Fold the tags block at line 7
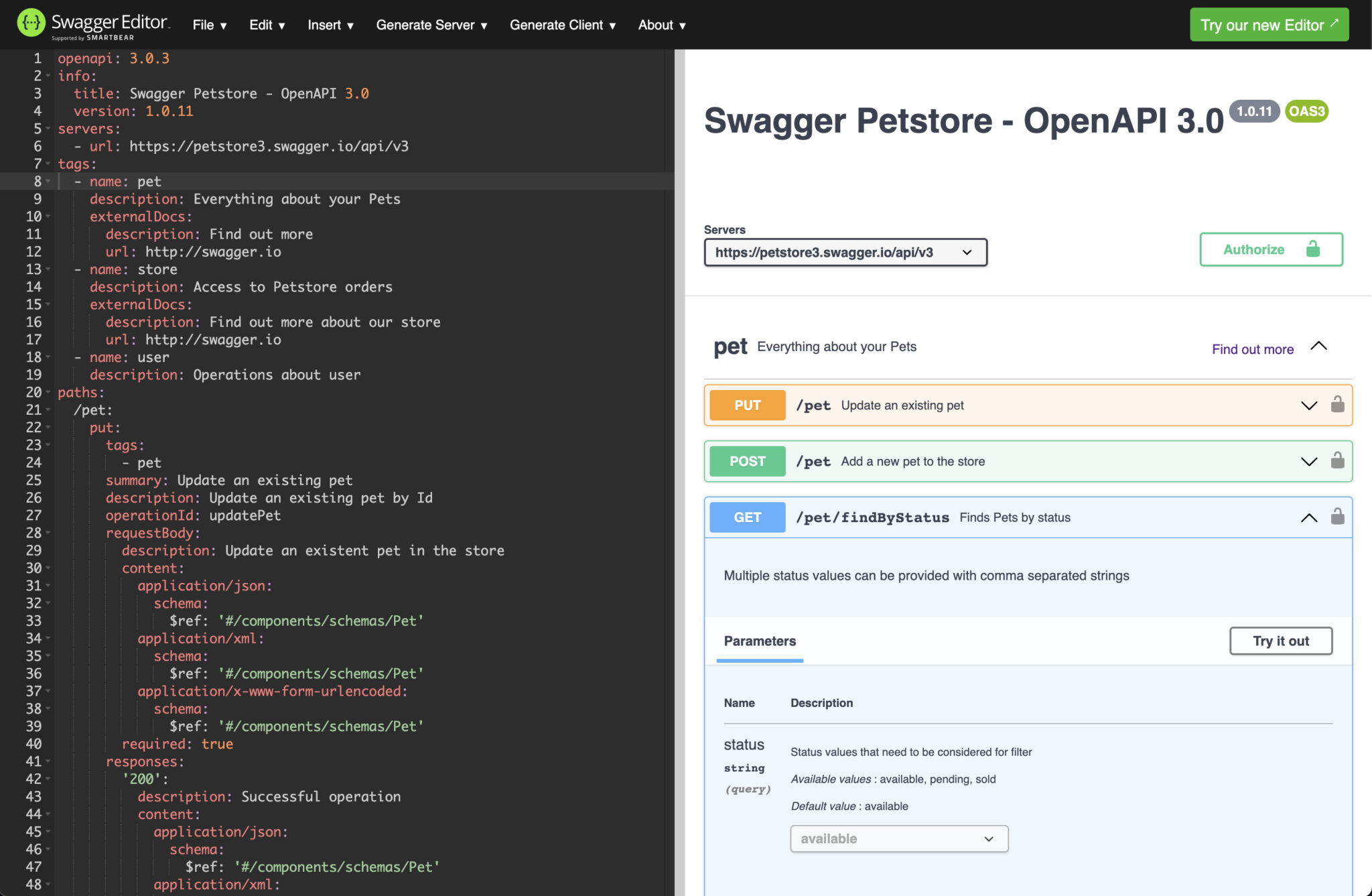 coord(48,164)
